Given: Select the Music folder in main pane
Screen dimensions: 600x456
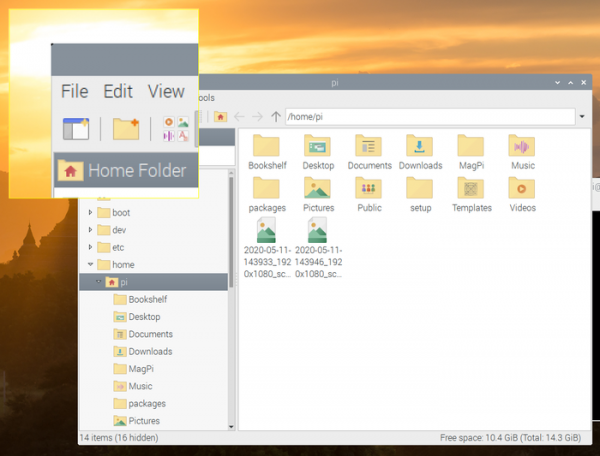Looking at the screenshot, I should (x=522, y=146).
